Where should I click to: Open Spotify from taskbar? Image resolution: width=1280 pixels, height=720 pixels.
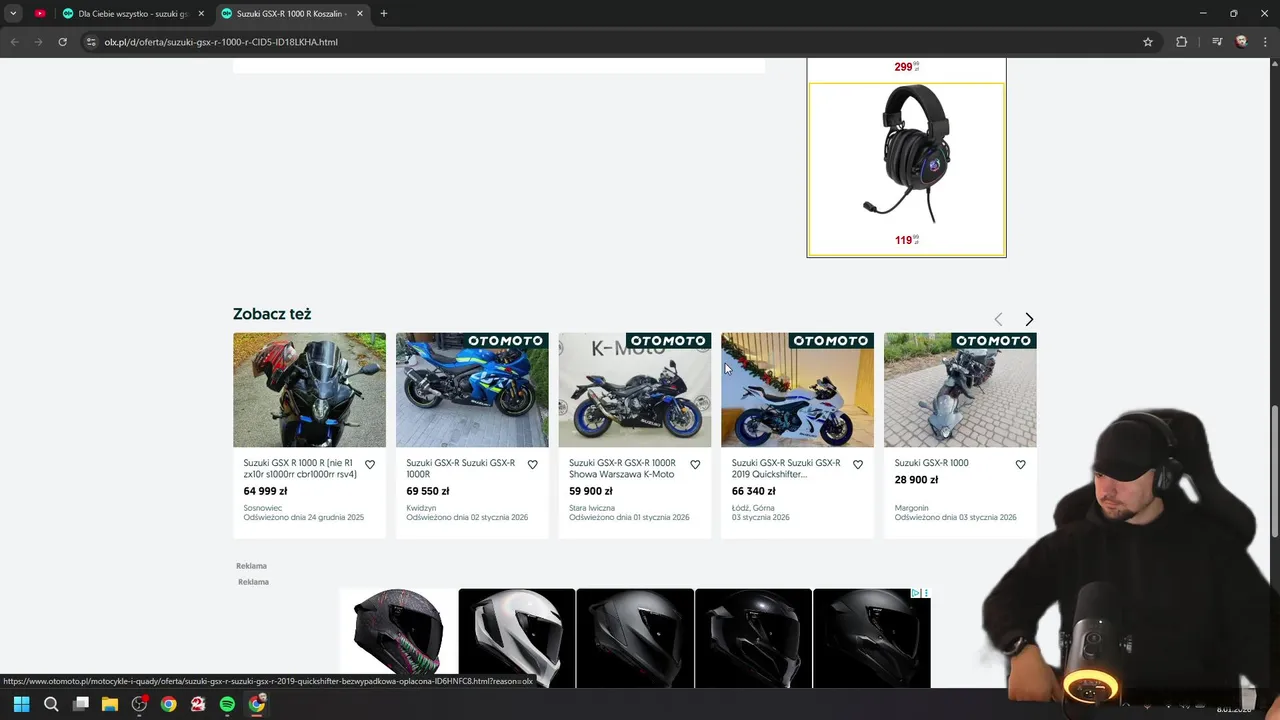(227, 704)
